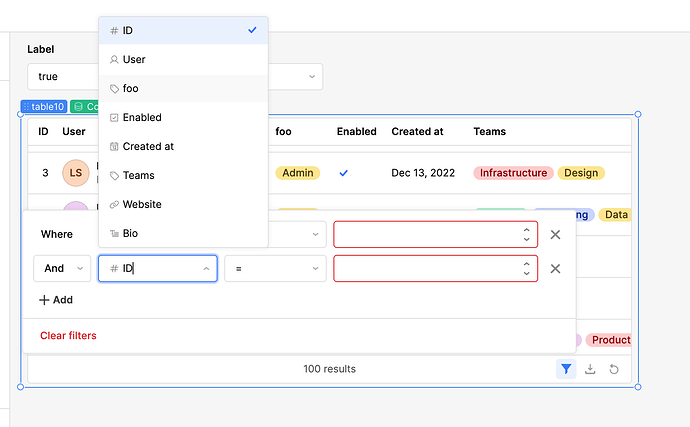Click the filter icon in table footer
The height and width of the screenshot is (427, 690).
pos(566,369)
